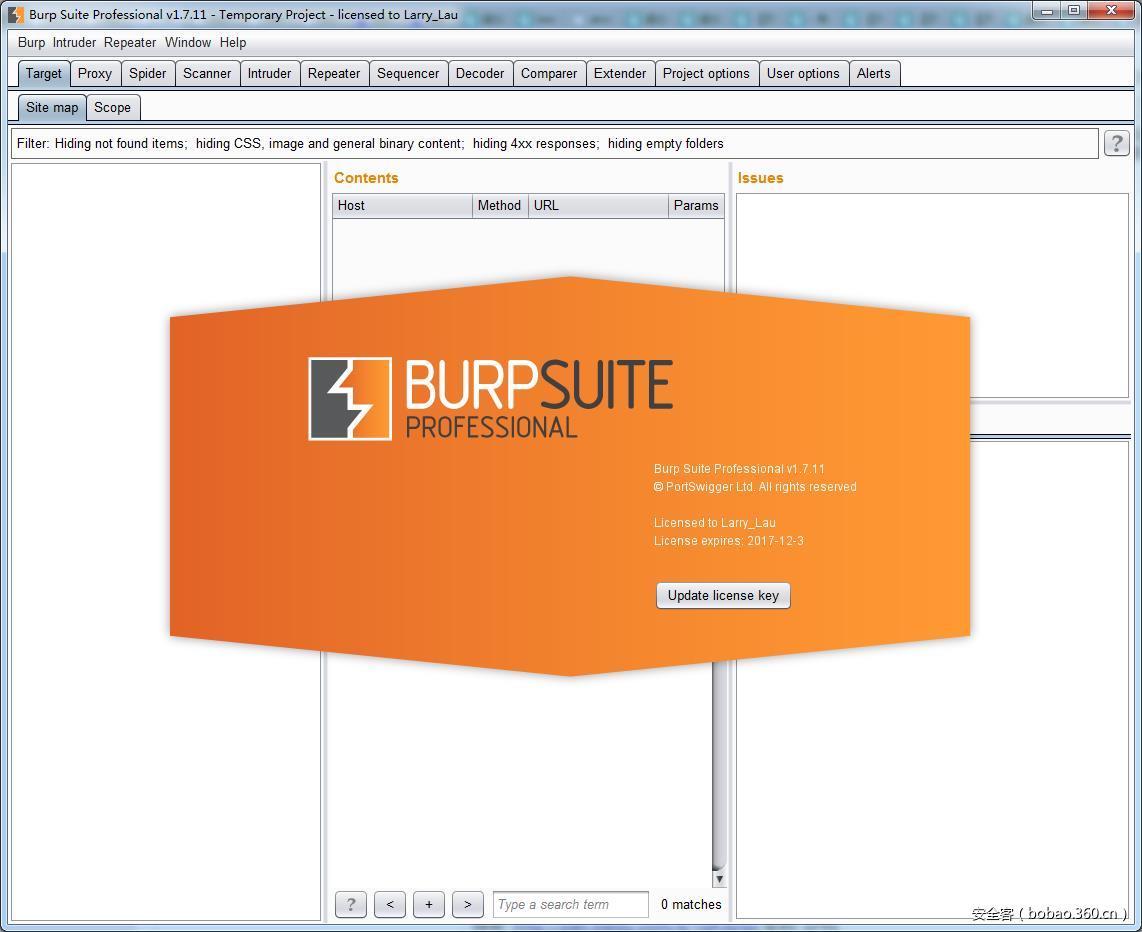Click Burp Suite title bar icon
The height and width of the screenshot is (932, 1142).
click(15, 15)
